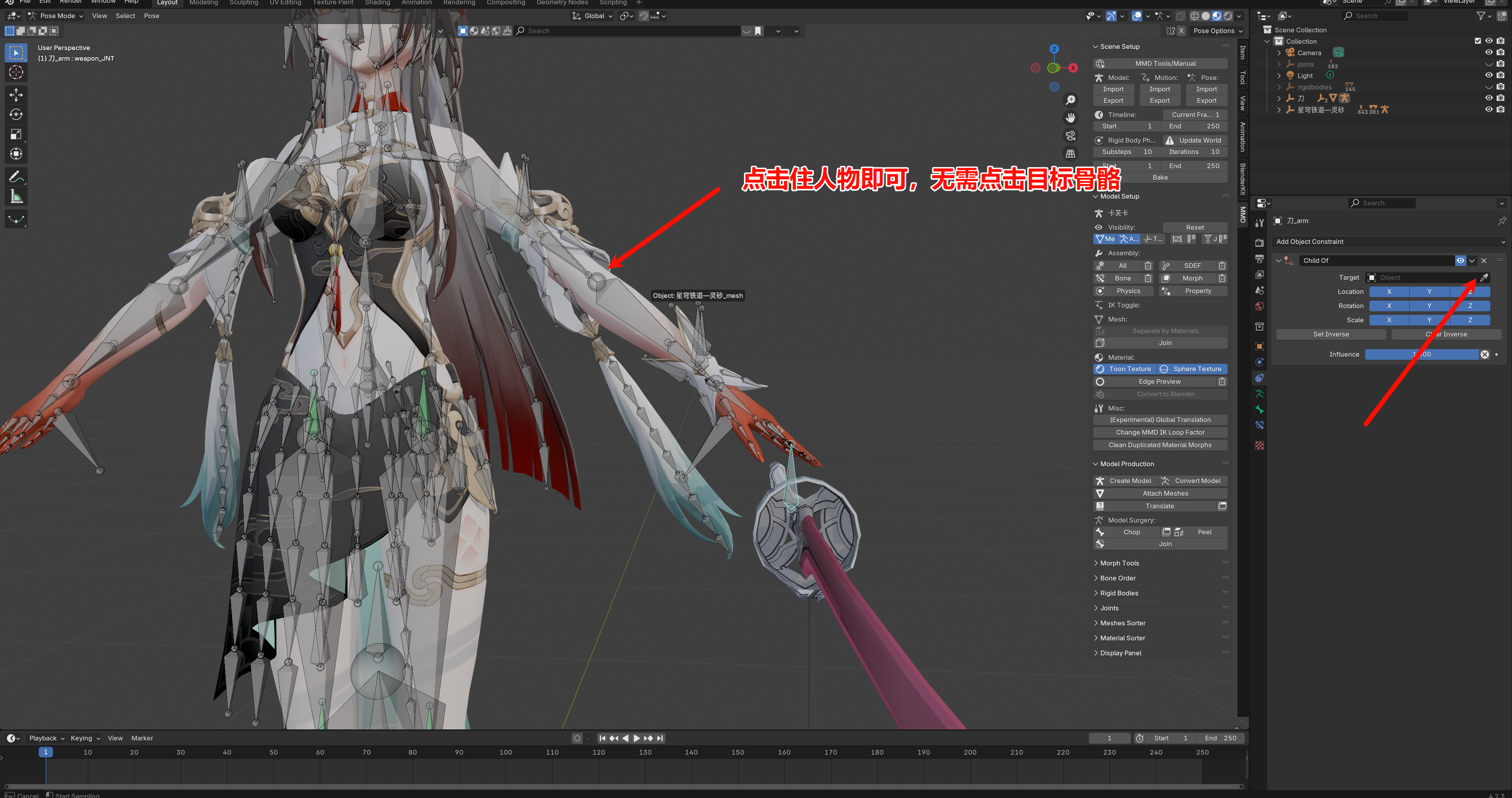Hide the Light in the outliner
The width and height of the screenshot is (1512, 798).
pyautogui.click(x=1489, y=75)
